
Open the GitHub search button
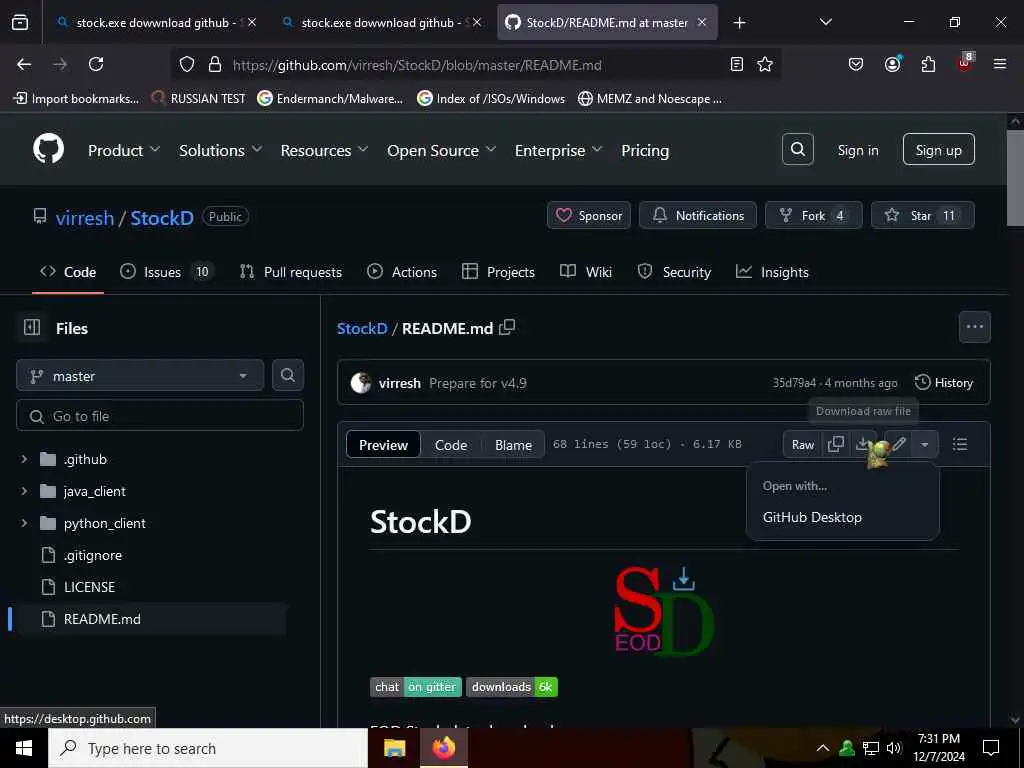(797, 150)
